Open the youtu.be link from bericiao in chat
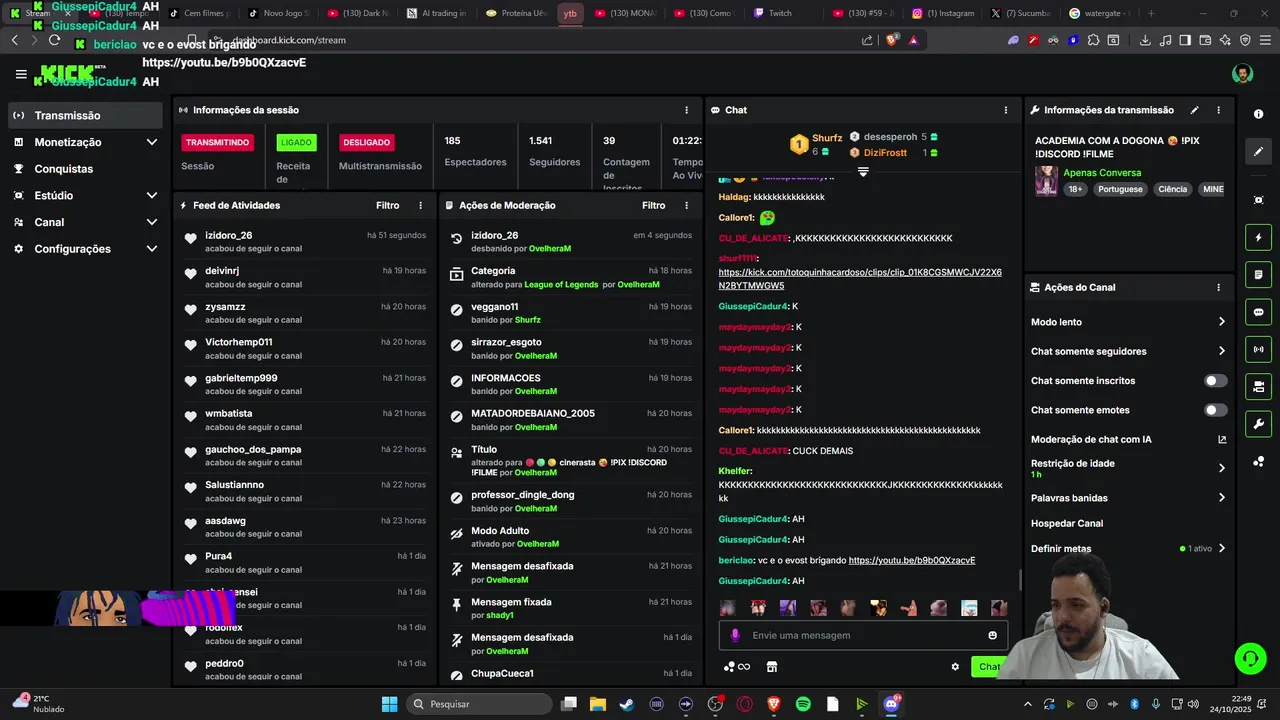 (x=912, y=560)
